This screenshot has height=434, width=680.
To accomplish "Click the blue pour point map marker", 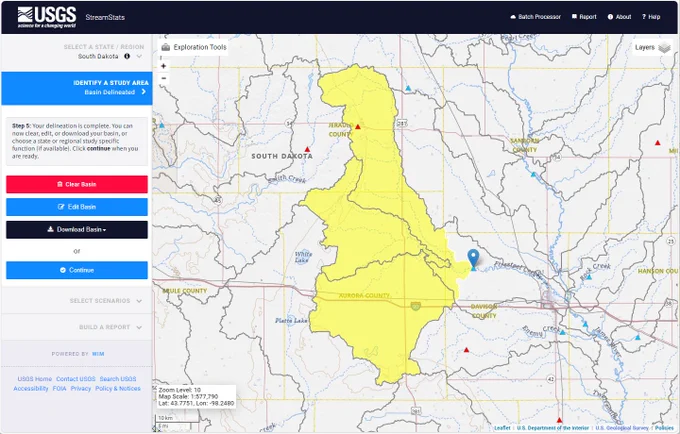I will 473,258.
